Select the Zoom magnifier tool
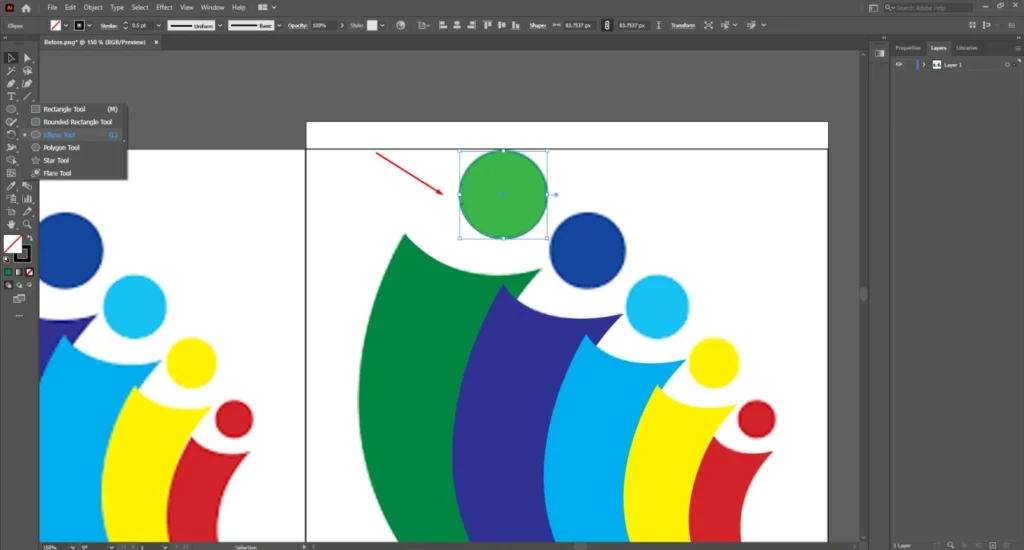The height and width of the screenshot is (550, 1024). pyautogui.click(x=27, y=224)
